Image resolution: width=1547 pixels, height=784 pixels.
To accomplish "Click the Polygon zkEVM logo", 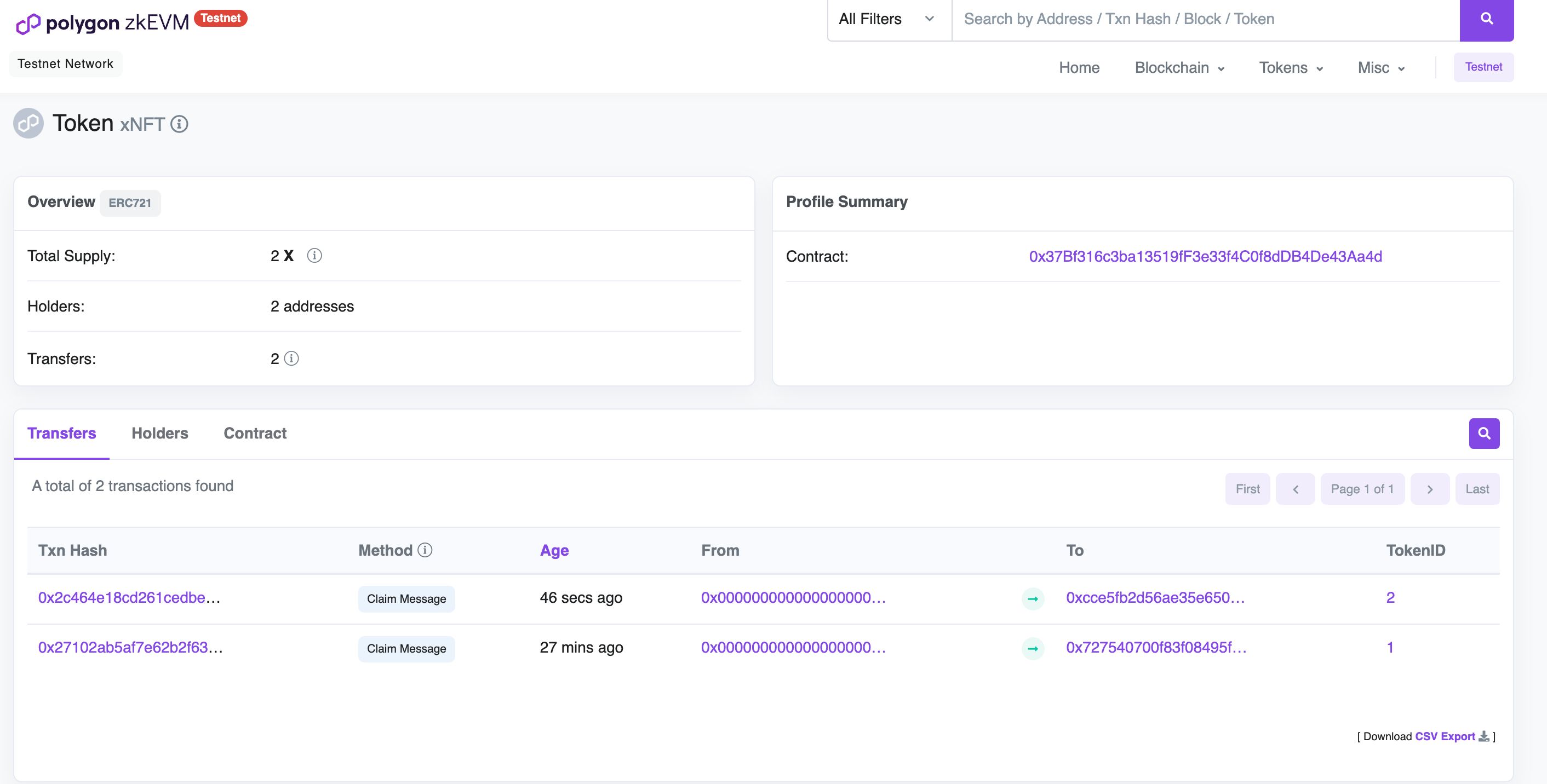I will click(x=102, y=23).
